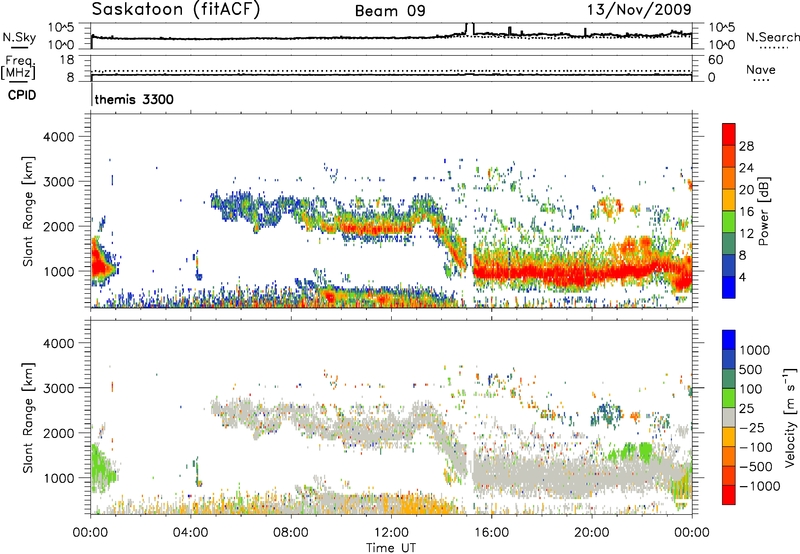Click the red top of power colorbar
The height and width of the screenshot is (554, 800).
click(729, 134)
